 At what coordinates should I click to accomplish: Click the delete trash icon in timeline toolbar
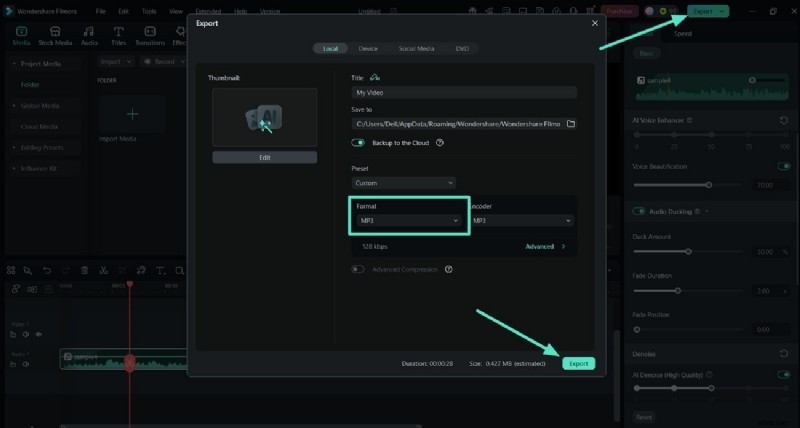(x=84, y=270)
